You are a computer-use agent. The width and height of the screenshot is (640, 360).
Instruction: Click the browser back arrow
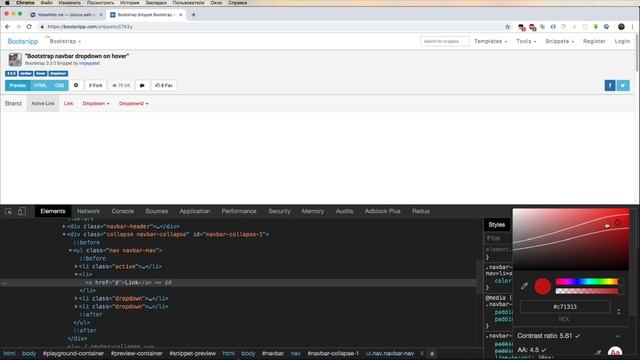pyautogui.click(x=7, y=27)
